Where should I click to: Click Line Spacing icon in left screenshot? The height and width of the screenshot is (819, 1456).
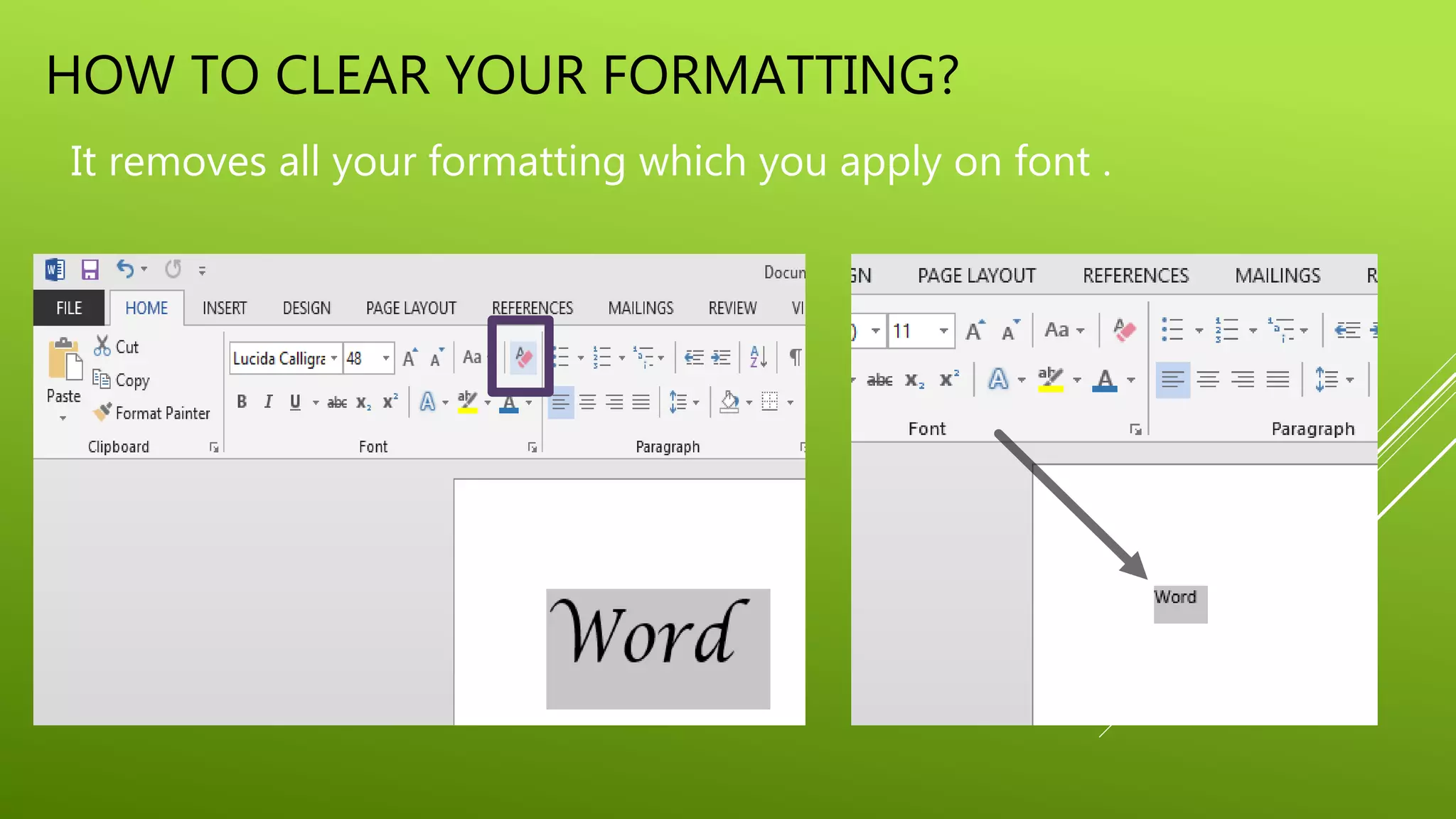678,402
